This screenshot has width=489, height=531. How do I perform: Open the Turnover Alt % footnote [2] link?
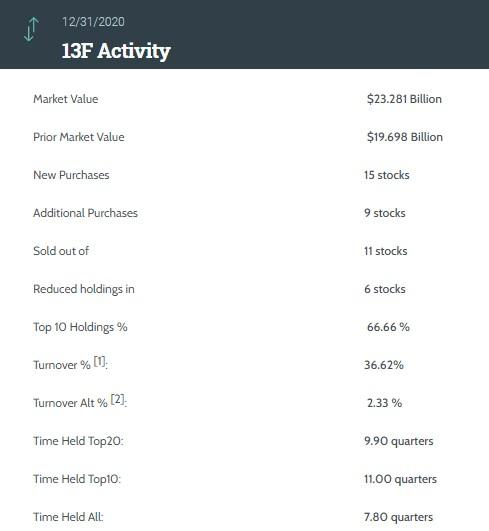(x=118, y=399)
